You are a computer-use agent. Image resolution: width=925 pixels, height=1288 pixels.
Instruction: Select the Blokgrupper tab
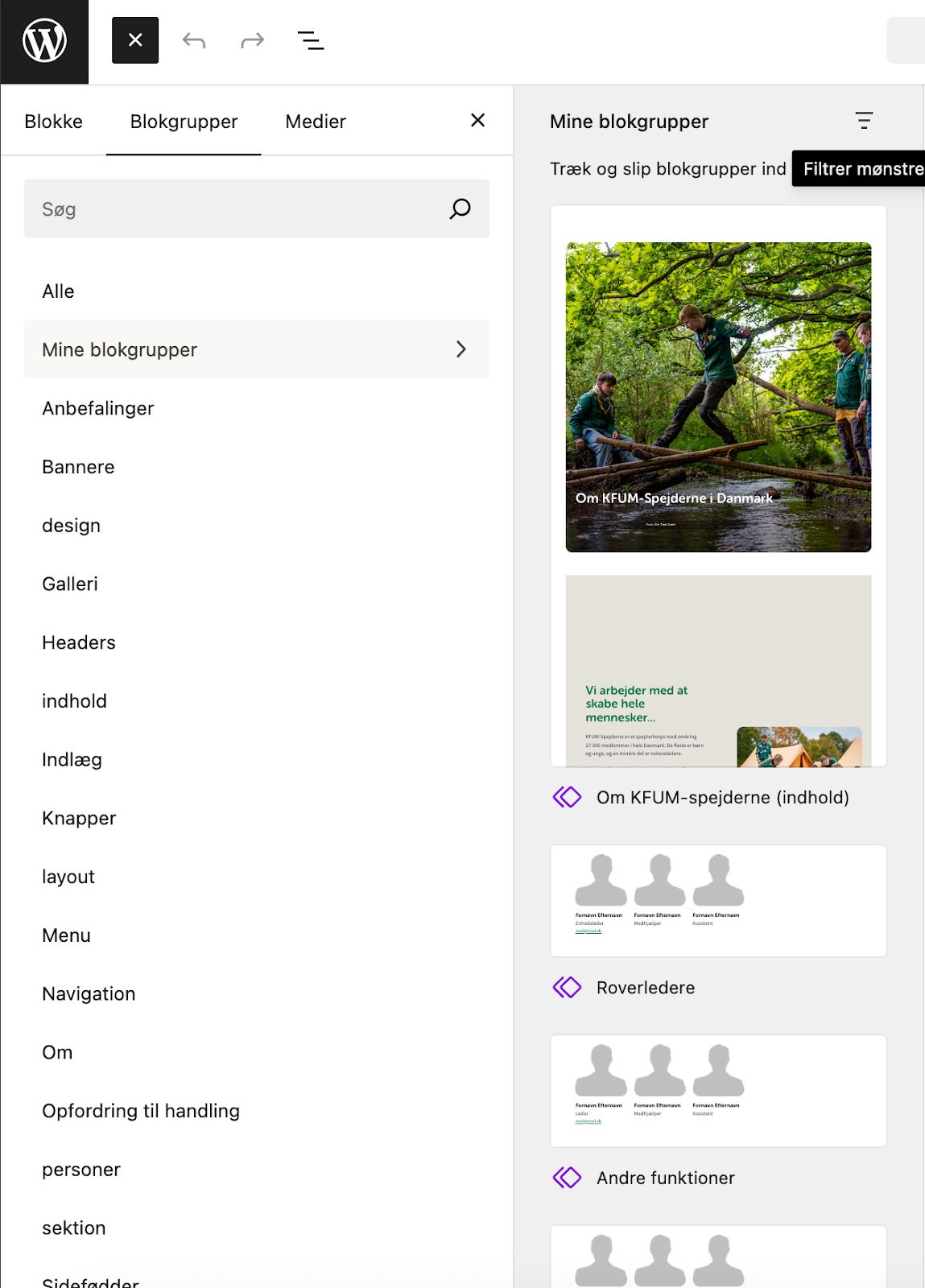coord(184,122)
